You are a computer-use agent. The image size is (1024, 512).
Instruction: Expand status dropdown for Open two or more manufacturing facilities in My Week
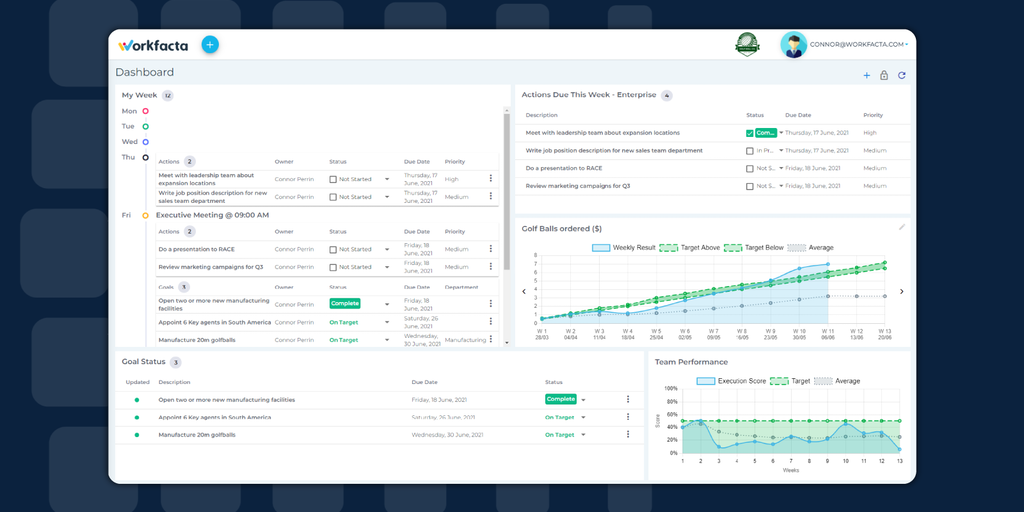(387, 304)
